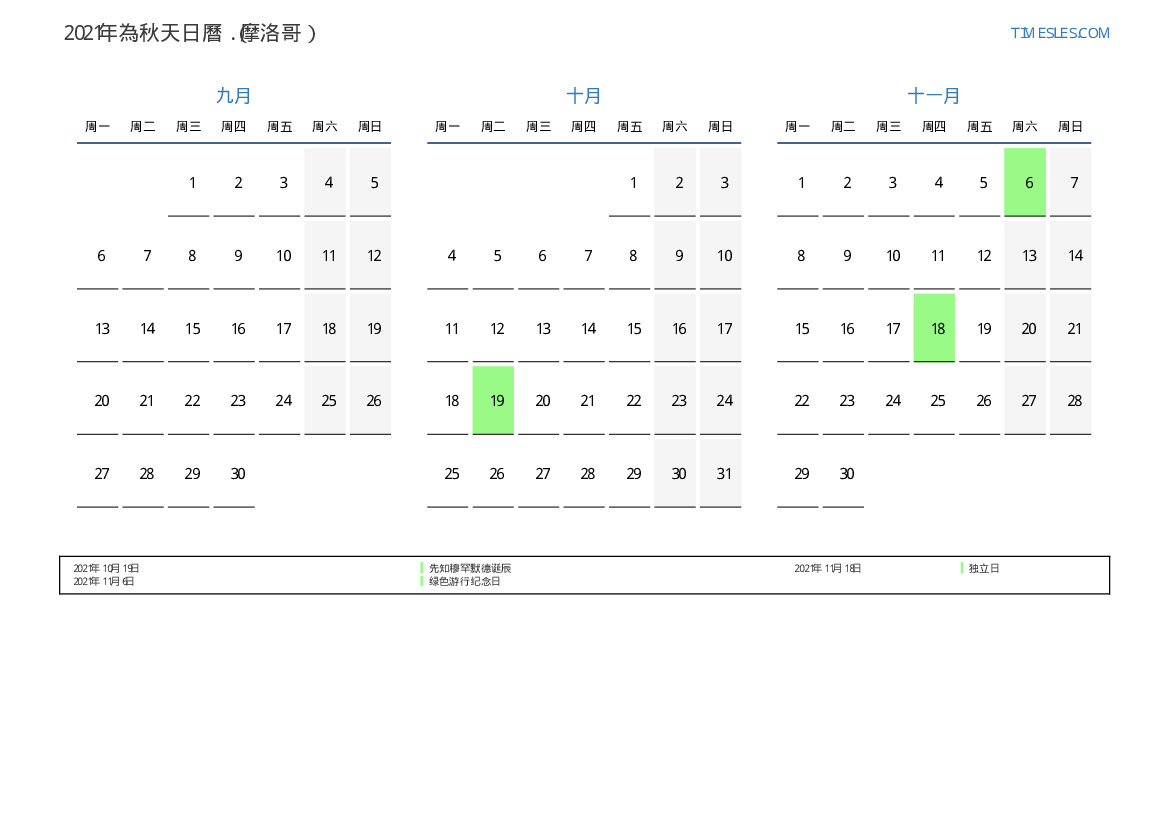
Task: Select September 1 in the calendar
Action: [x=192, y=183]
